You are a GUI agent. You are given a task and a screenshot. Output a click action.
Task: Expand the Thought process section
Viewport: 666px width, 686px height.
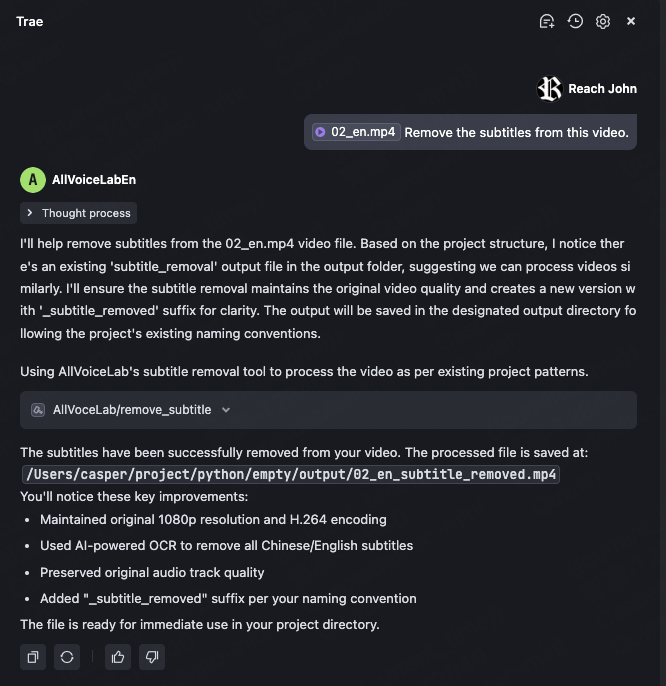[78, 213]
